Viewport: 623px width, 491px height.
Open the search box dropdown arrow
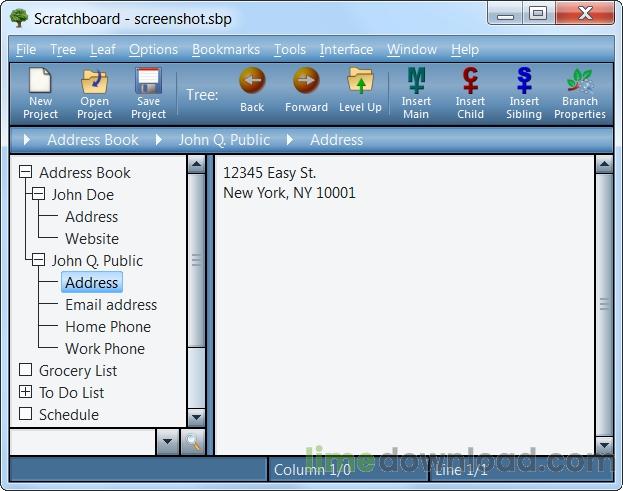[x=167, y=441]
